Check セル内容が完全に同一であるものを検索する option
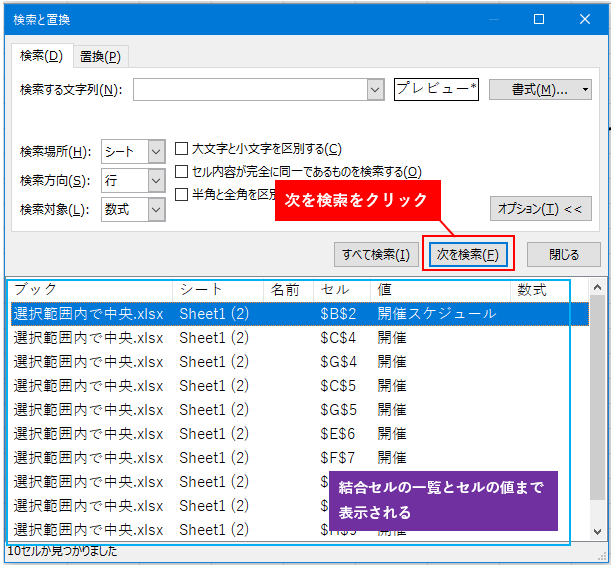612x570 pixels. pos(182,172)
